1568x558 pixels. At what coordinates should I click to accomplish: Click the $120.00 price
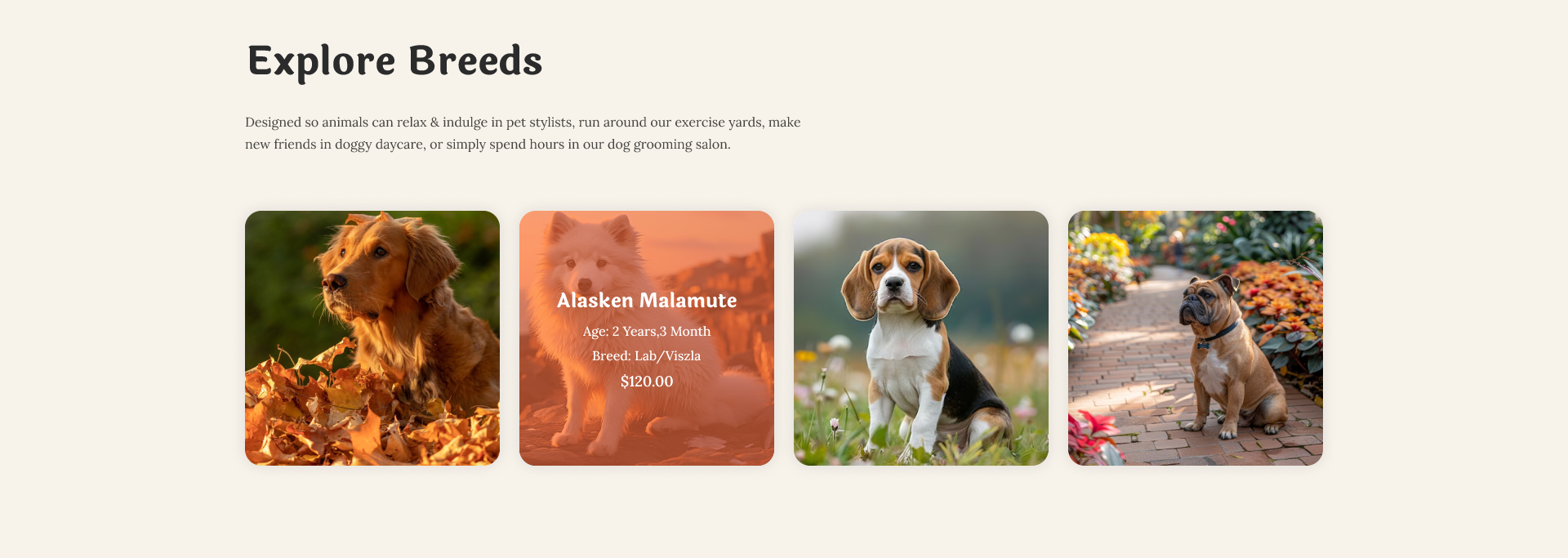point(647,382)
